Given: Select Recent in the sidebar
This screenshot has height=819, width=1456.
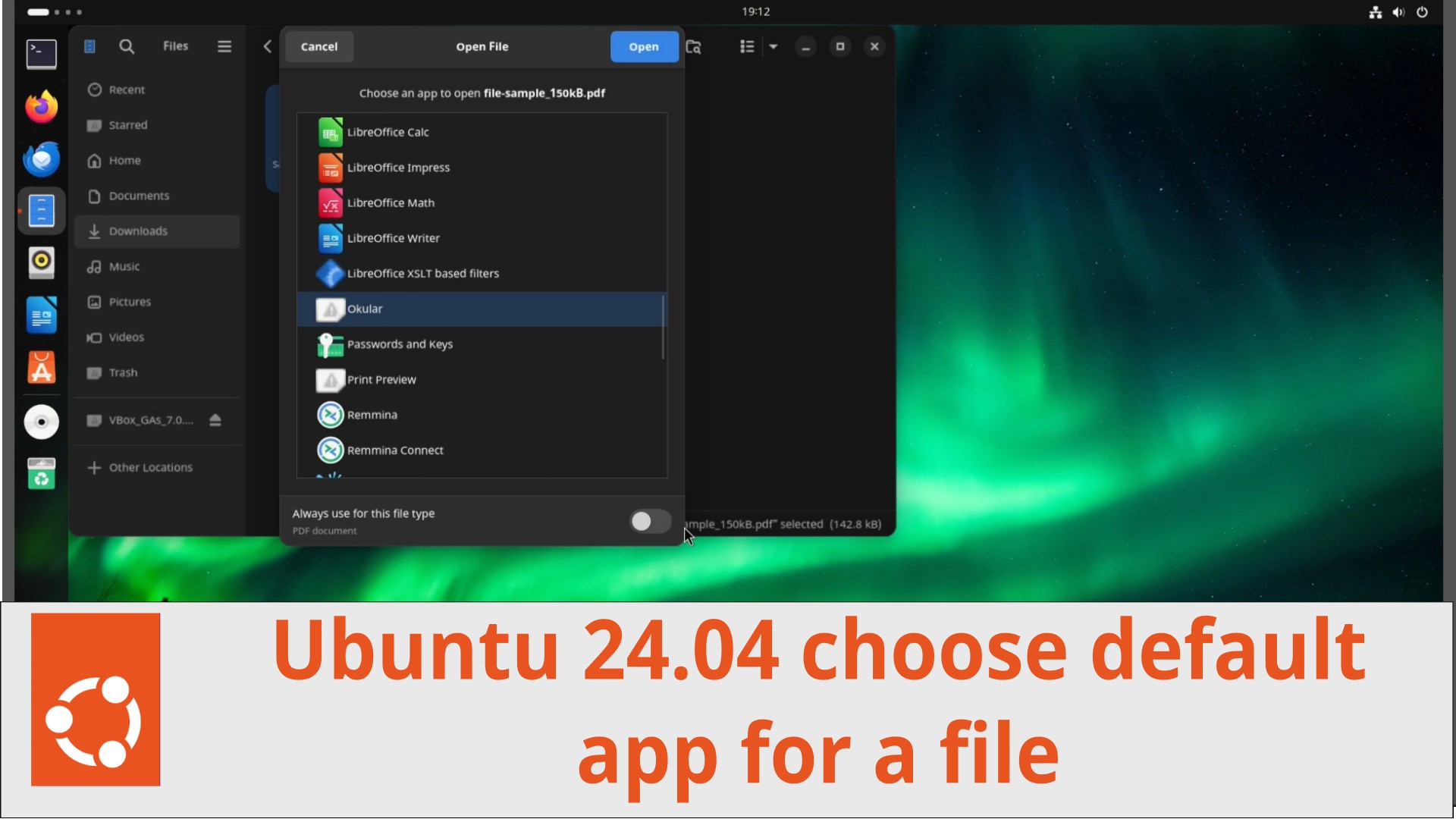Looking at the screenshot, I should pyautogui.click(x=127, y=89).
